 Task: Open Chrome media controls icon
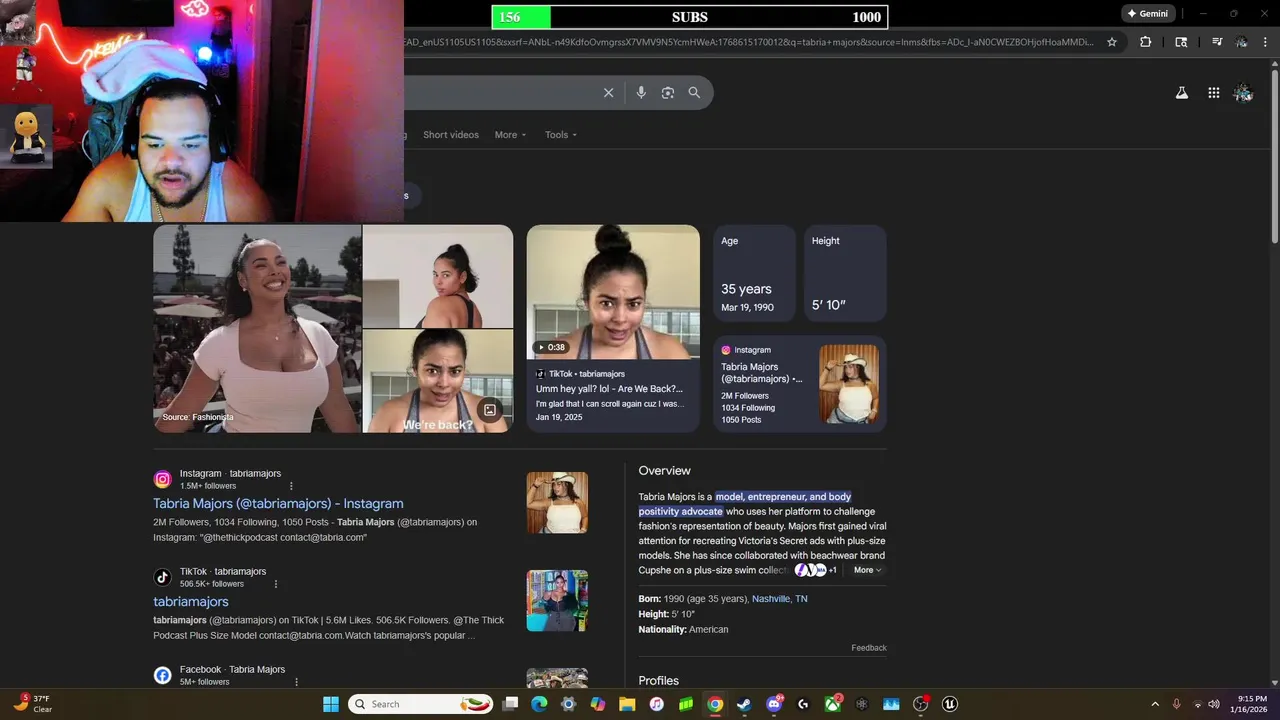point(1217,42)
